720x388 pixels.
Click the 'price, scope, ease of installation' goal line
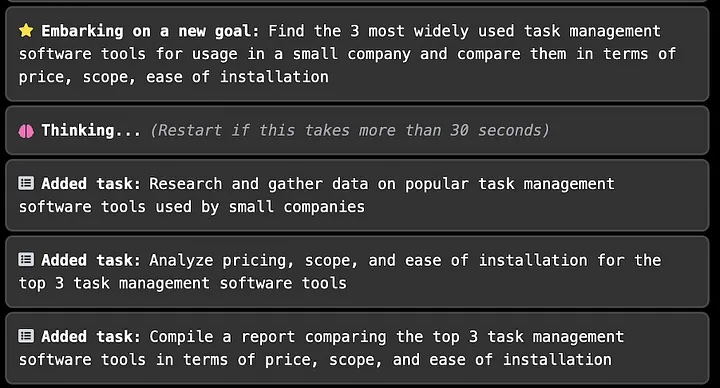(174, 77)
